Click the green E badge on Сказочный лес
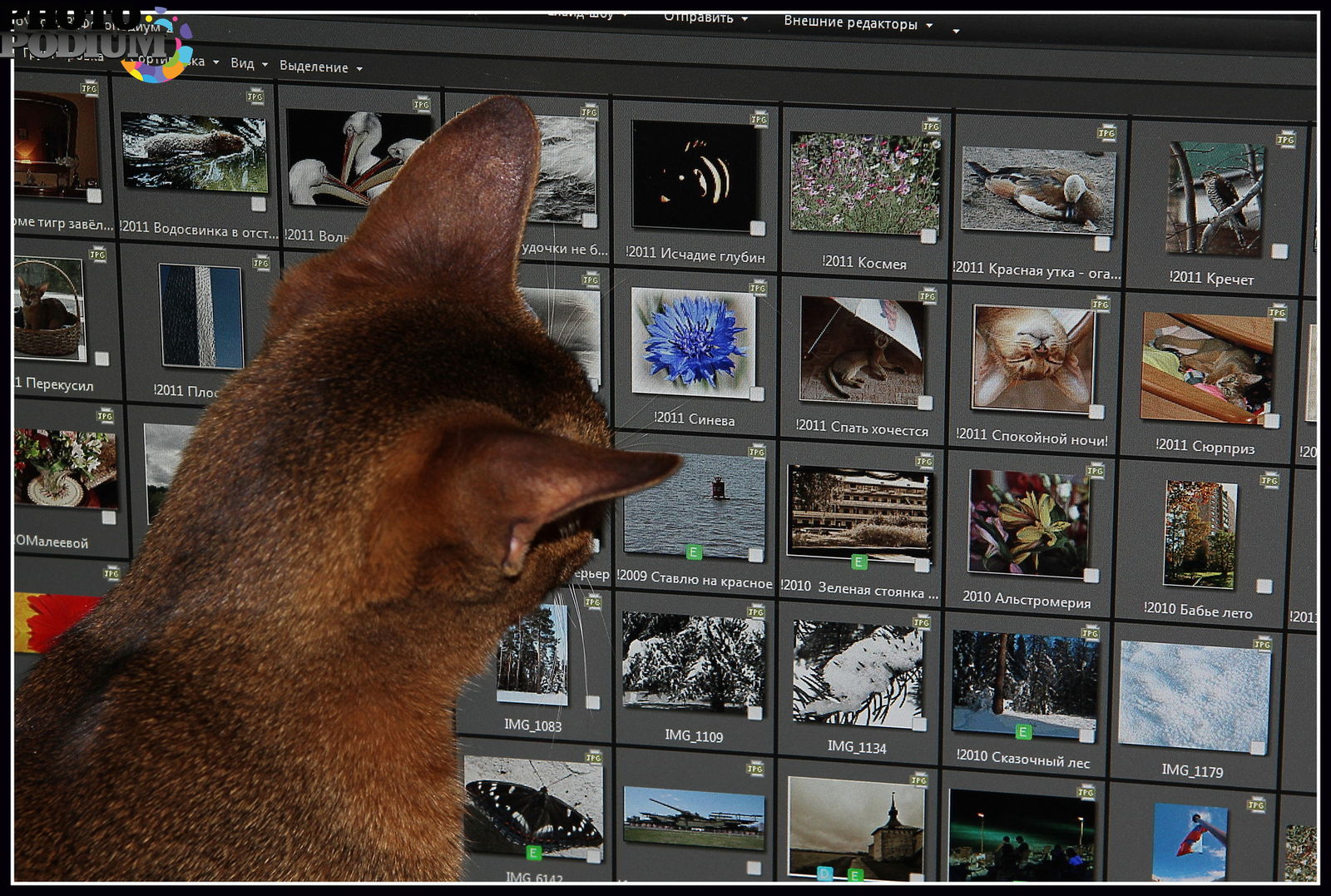1331x896 pixels. [x=1023, y=731]
